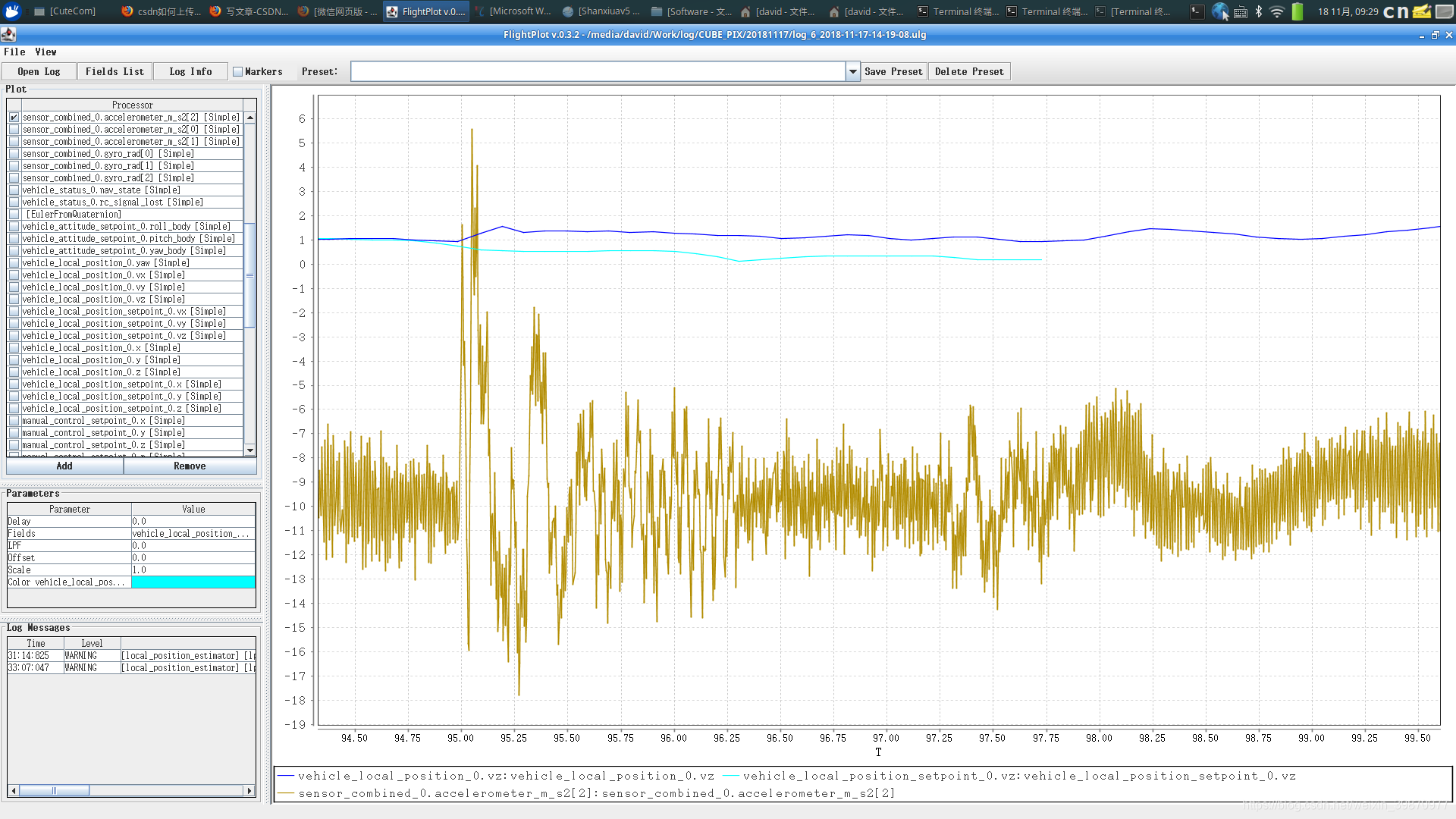1456x819 pixels.
Task: Select the Offset parameter value cell
Action: click(x=193, y=558)
